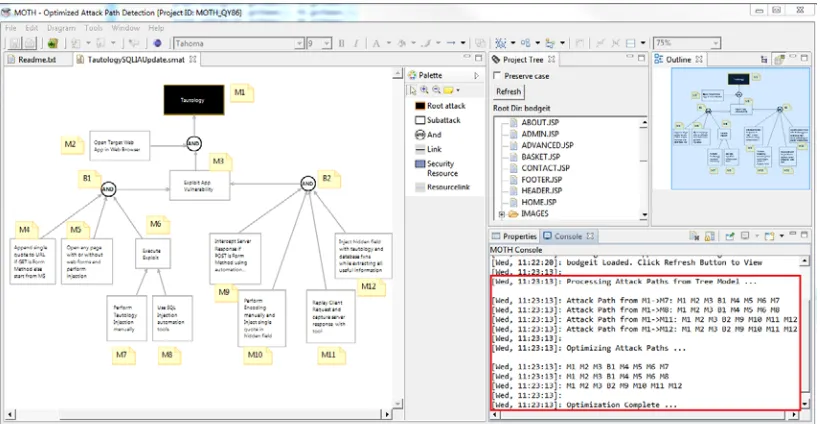Choose the And node palette tool
This screenshot has width=820, height=424.
click(428, 135)
